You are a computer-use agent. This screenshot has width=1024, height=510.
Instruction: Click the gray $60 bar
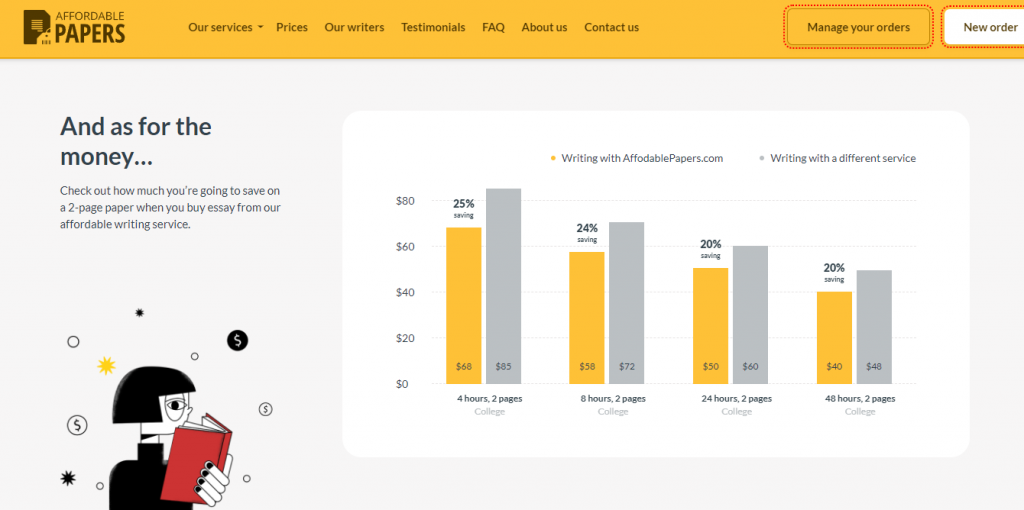pyautogui.click(x=750, y=315)
